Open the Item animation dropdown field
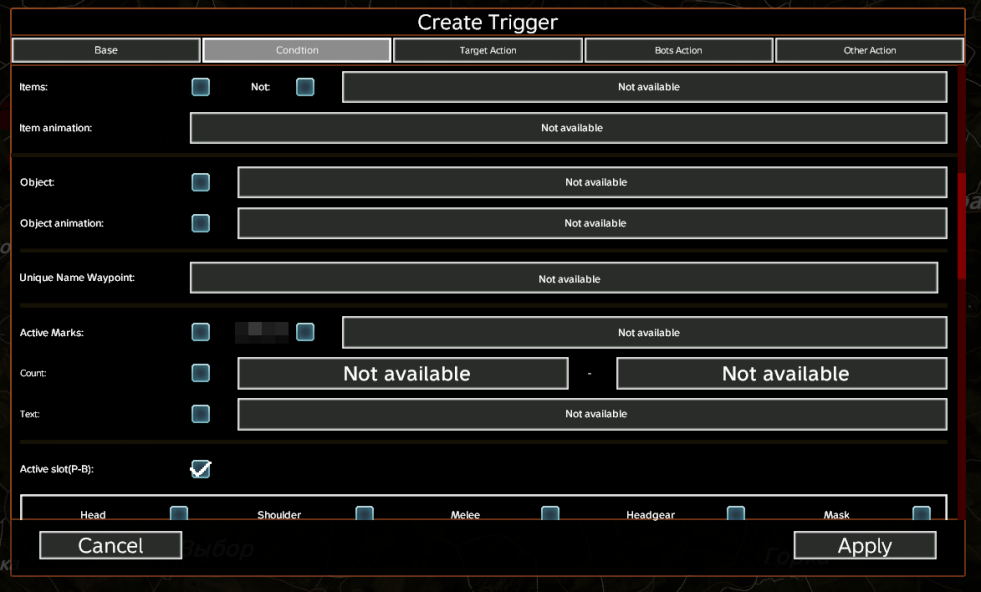The height and width of the screenshot is (592, 981). pos(568,128)
